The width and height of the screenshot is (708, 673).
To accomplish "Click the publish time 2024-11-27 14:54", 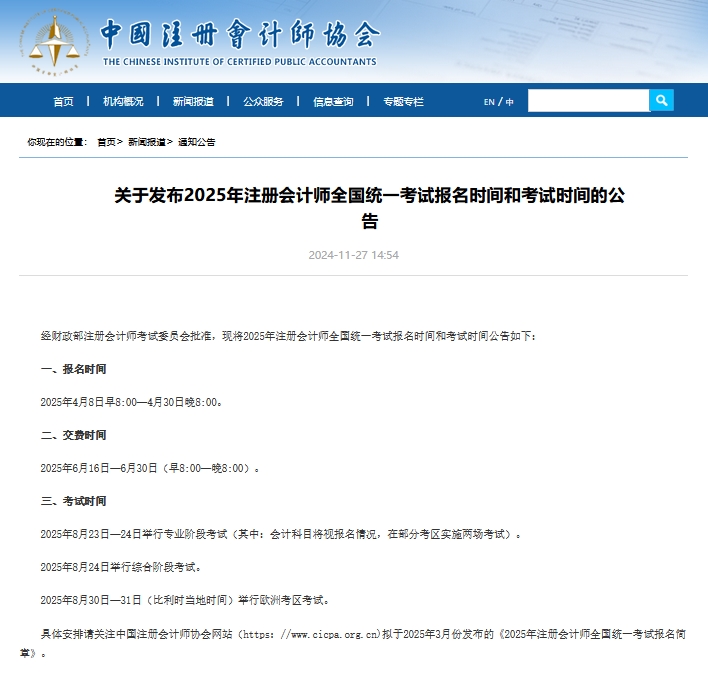I will pos(353,255).
